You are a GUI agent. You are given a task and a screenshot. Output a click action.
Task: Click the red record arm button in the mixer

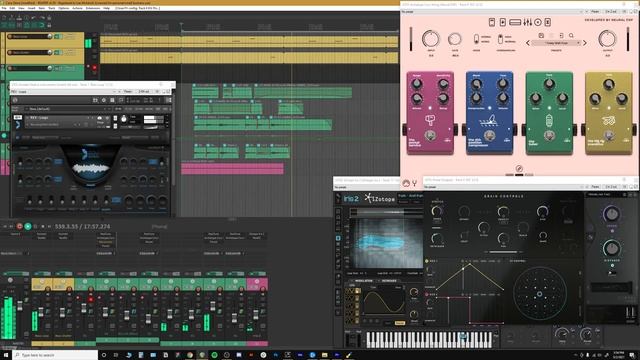tap(91, 300)
